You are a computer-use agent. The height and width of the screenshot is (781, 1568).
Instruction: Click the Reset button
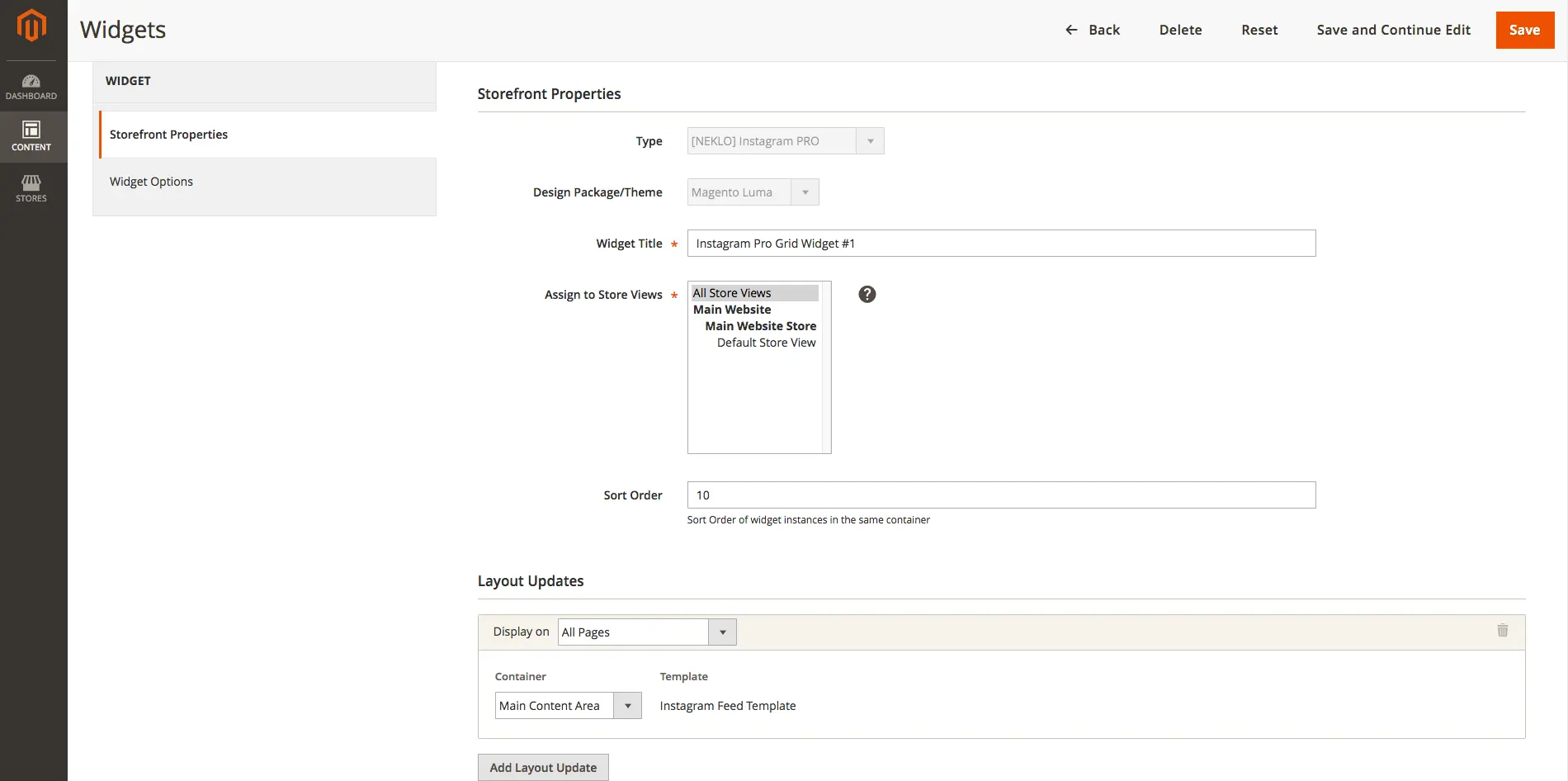[1259, 30]
